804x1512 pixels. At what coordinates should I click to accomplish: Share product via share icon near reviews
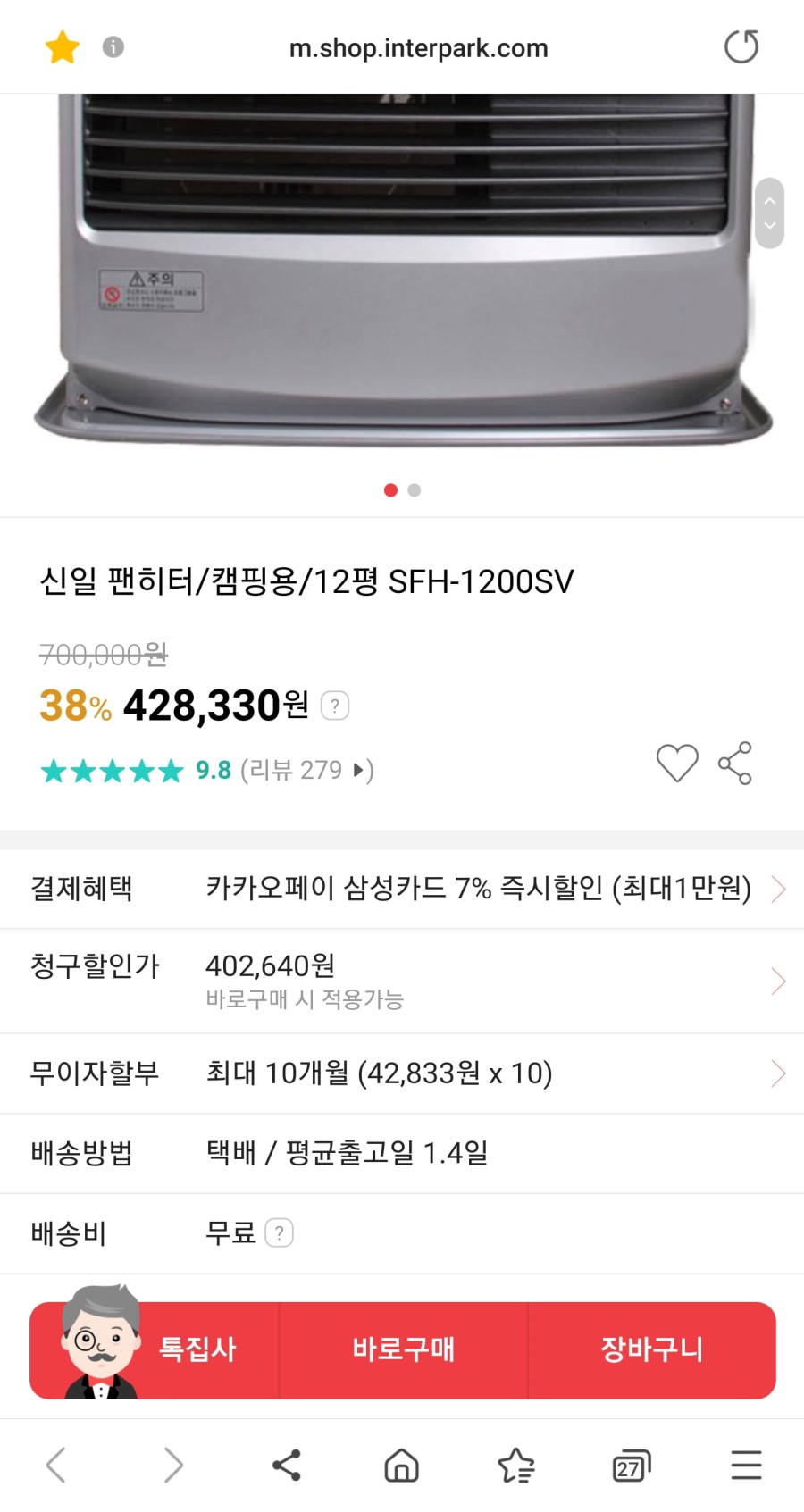tap(735, 764)
